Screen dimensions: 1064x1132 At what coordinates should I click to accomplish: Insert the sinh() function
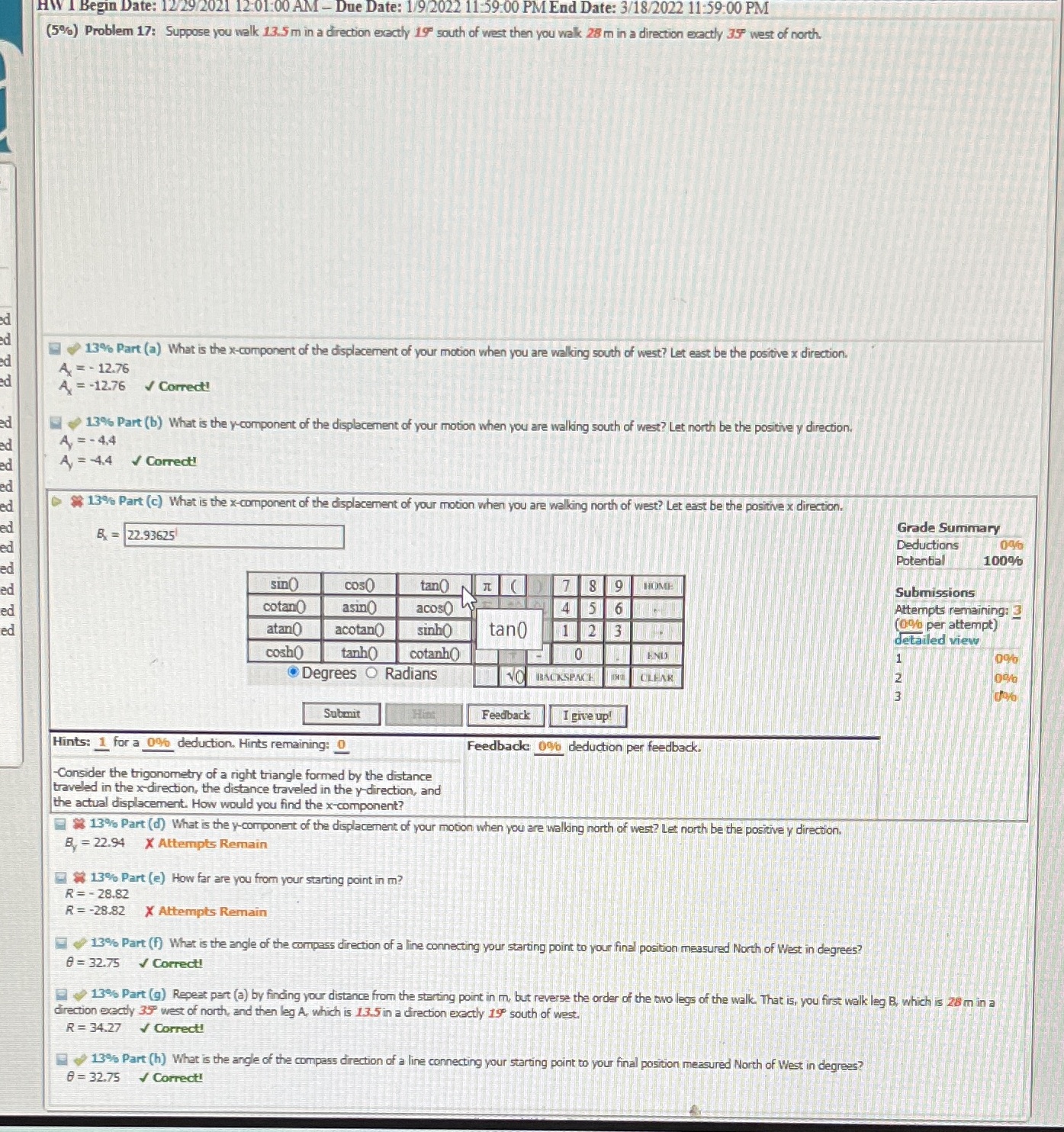[435, 630]
